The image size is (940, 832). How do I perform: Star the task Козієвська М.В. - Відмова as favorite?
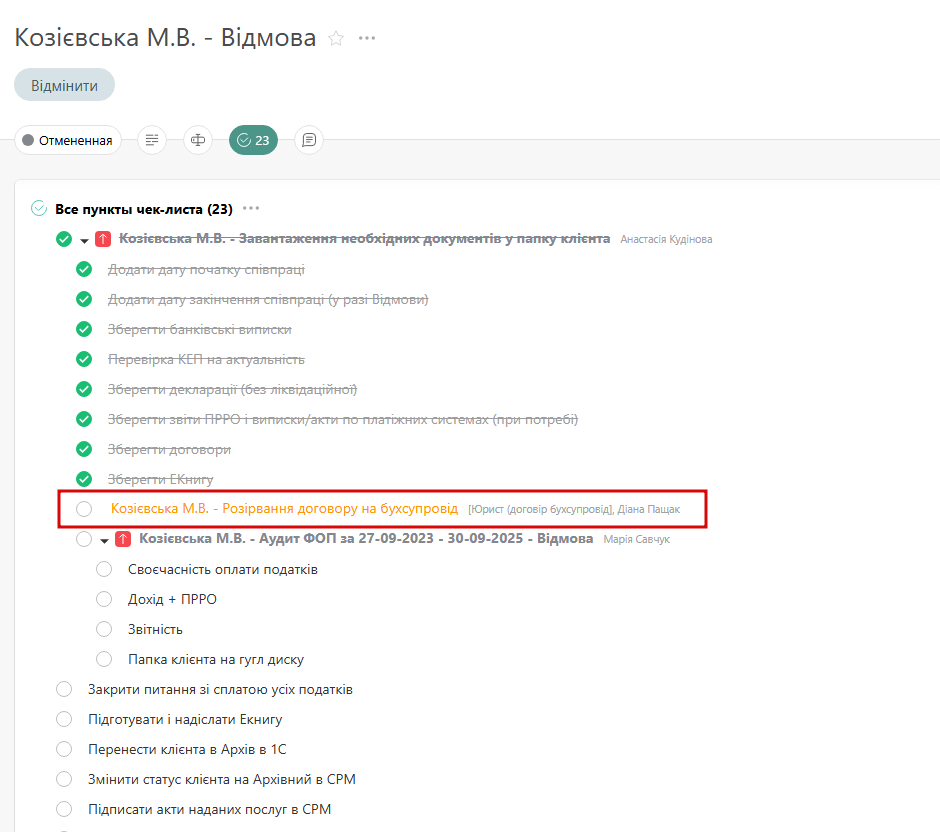pyautogui.click(x=336, y=38)
